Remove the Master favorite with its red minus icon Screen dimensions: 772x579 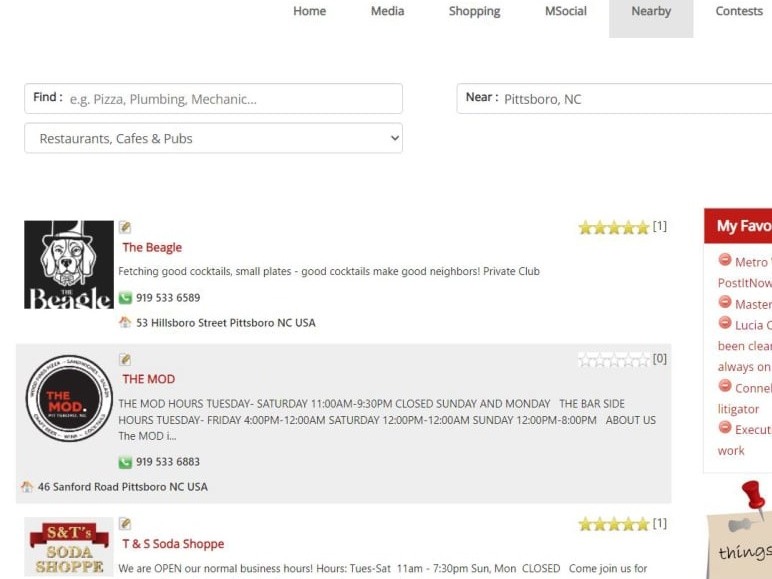point(725,301)
